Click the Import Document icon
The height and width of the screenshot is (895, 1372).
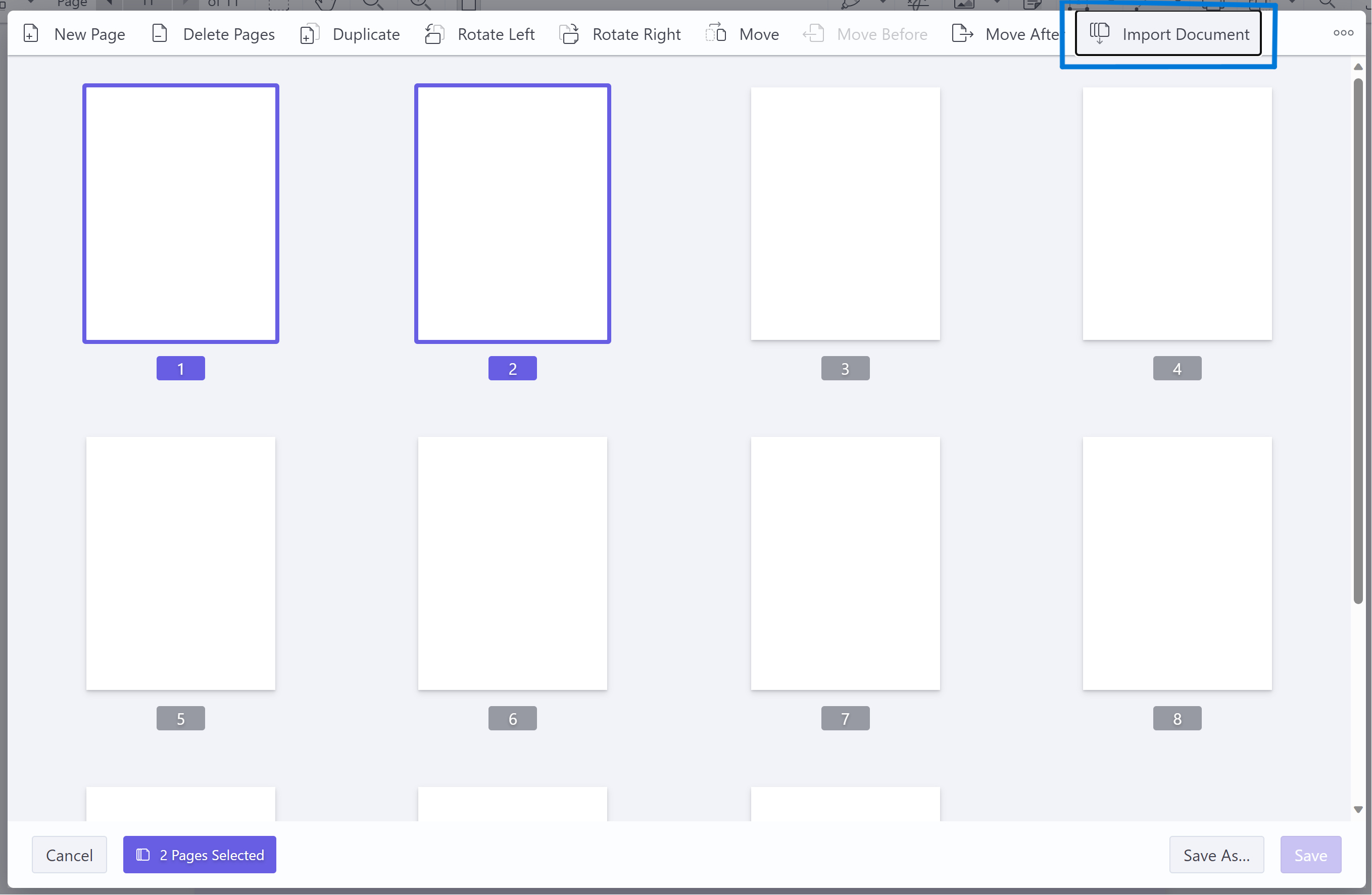click(x=1099, y=33)
